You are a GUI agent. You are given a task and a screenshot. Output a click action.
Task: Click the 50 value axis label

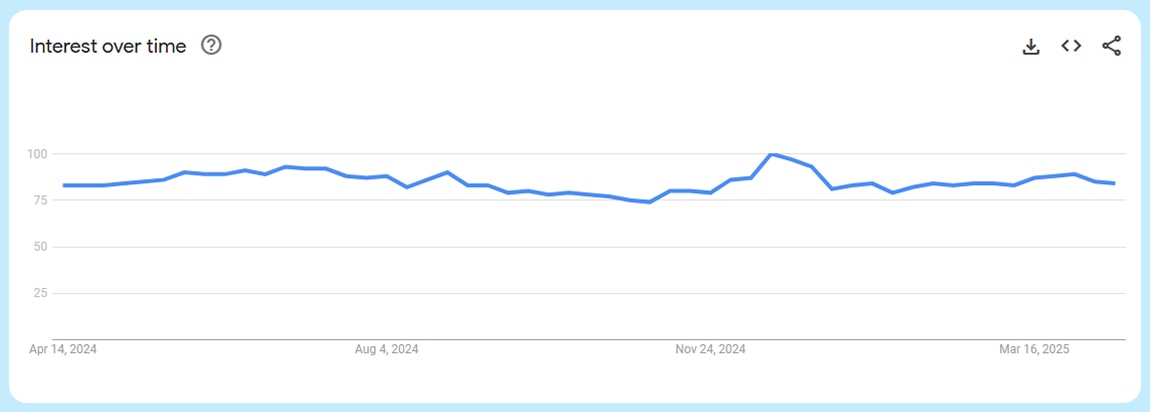click(x=41, y=246)
